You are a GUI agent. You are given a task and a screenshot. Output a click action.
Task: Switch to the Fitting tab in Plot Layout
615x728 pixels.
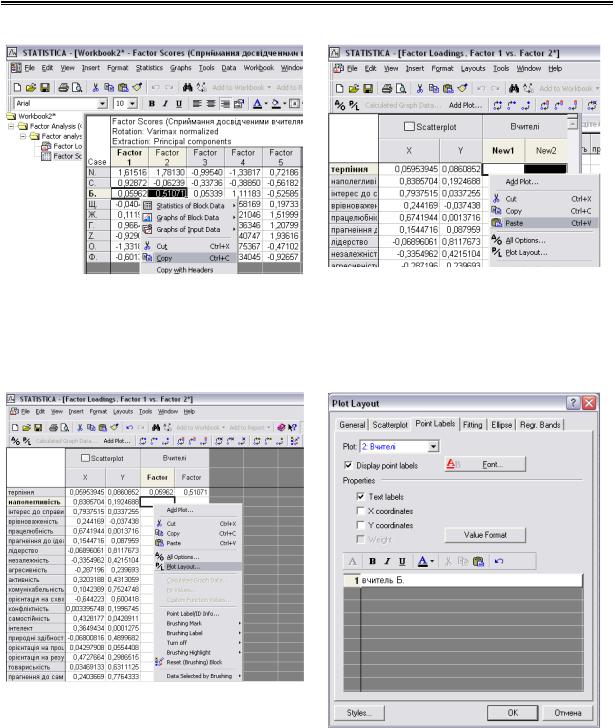point(473,425)
